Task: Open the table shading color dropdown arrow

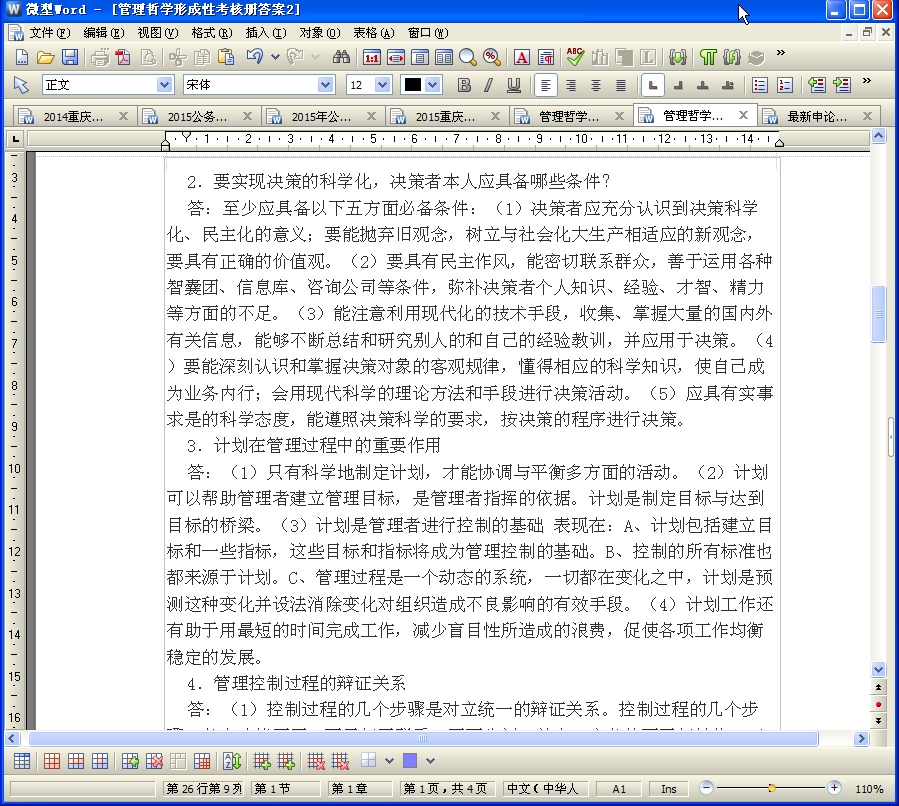Action: pyautogui.click(x=431, y=761)
